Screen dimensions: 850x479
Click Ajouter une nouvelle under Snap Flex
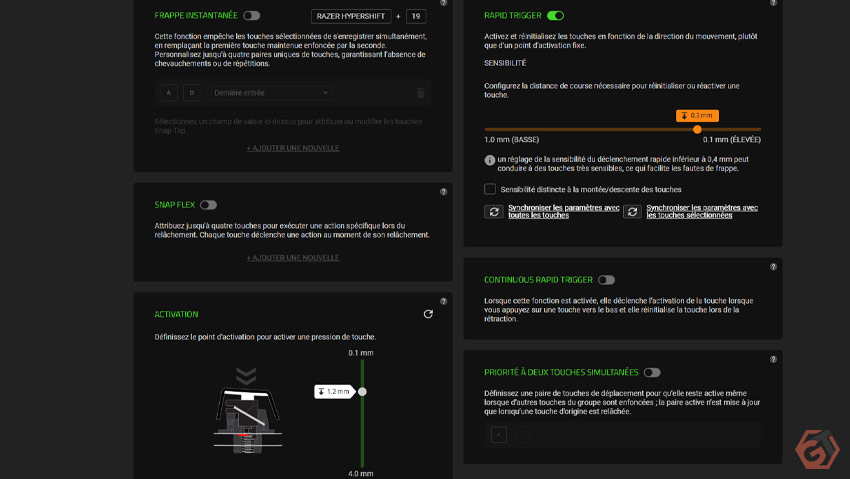(293, 258)
